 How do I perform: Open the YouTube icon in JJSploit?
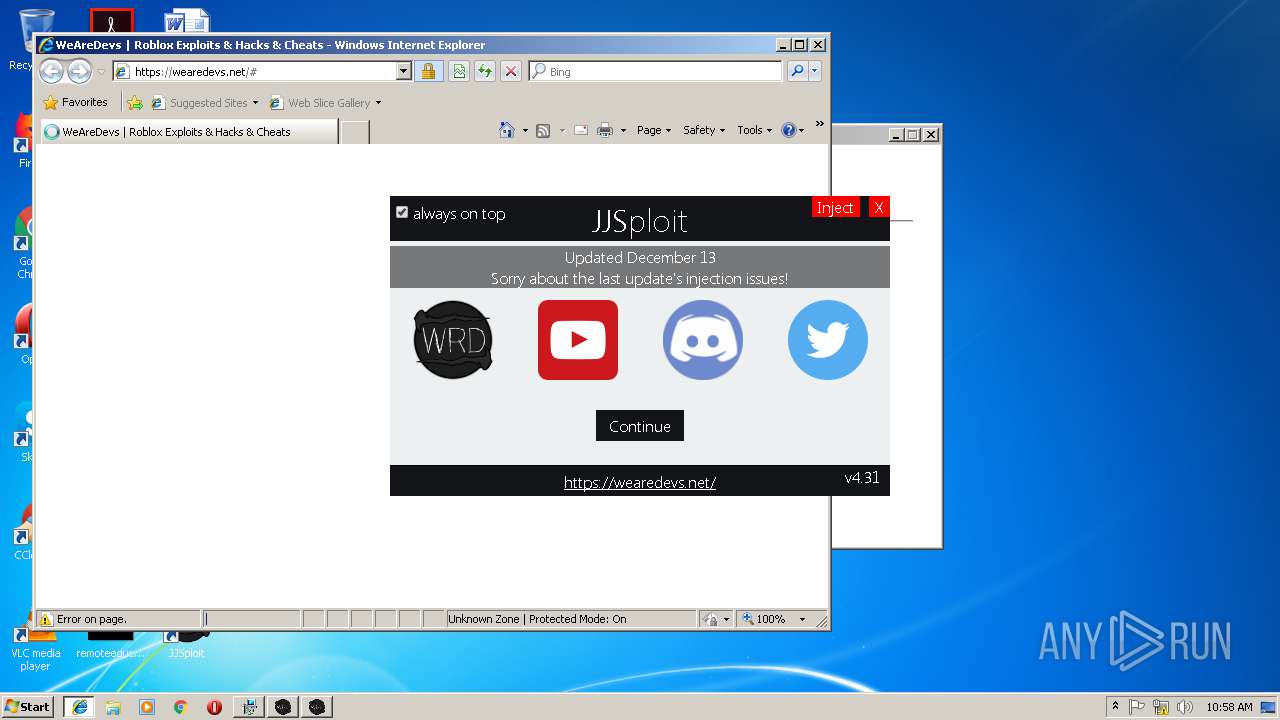coord(578,340)
